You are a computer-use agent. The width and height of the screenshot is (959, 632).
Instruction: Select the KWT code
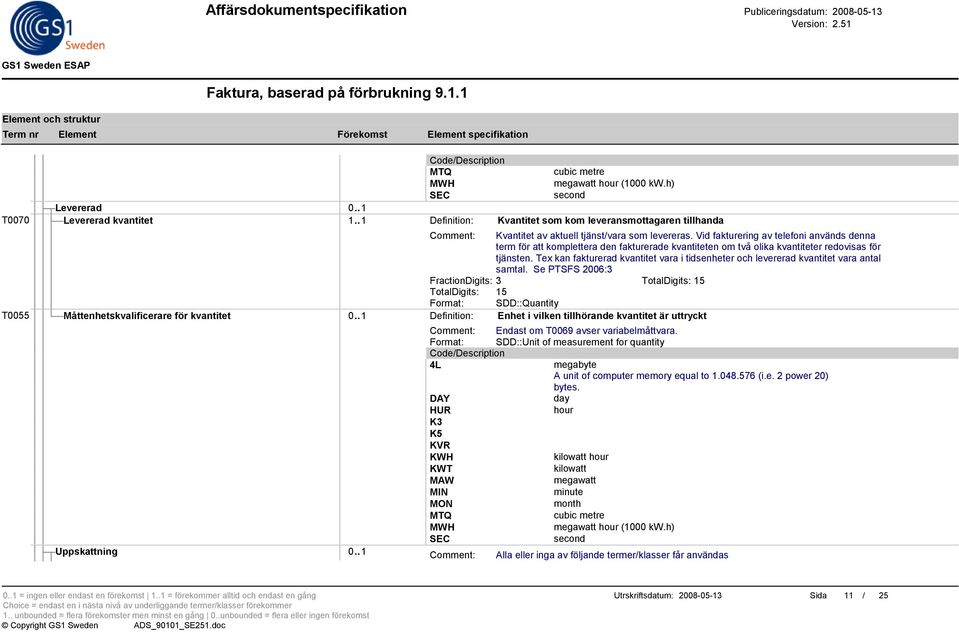[x=441, y=468]
